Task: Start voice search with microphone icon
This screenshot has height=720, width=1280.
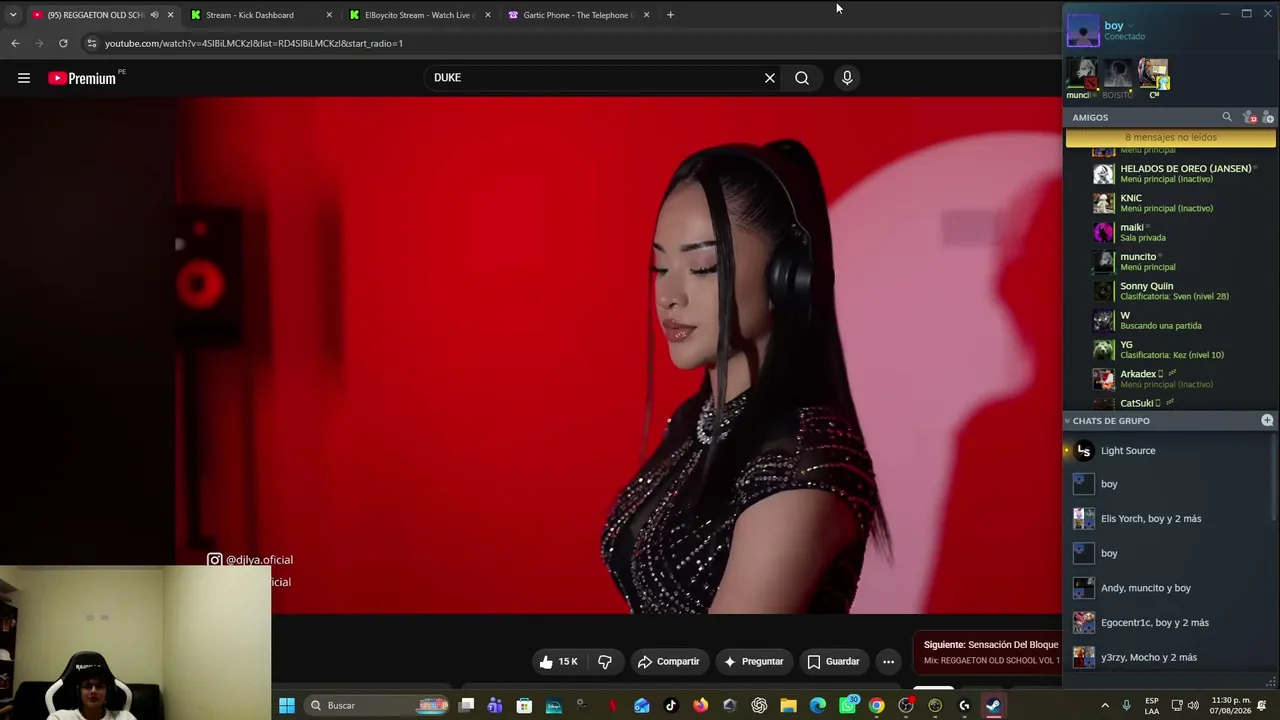Action: (847, 78)
